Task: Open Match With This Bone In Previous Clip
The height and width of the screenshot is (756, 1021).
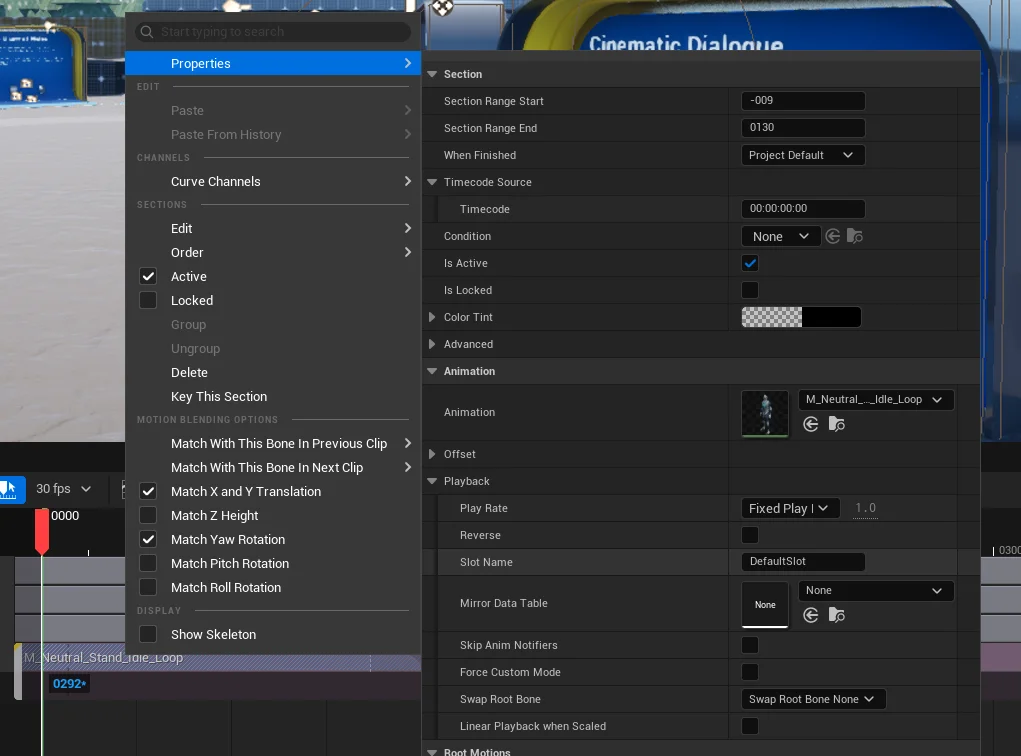Action: (x=273, y=443)
